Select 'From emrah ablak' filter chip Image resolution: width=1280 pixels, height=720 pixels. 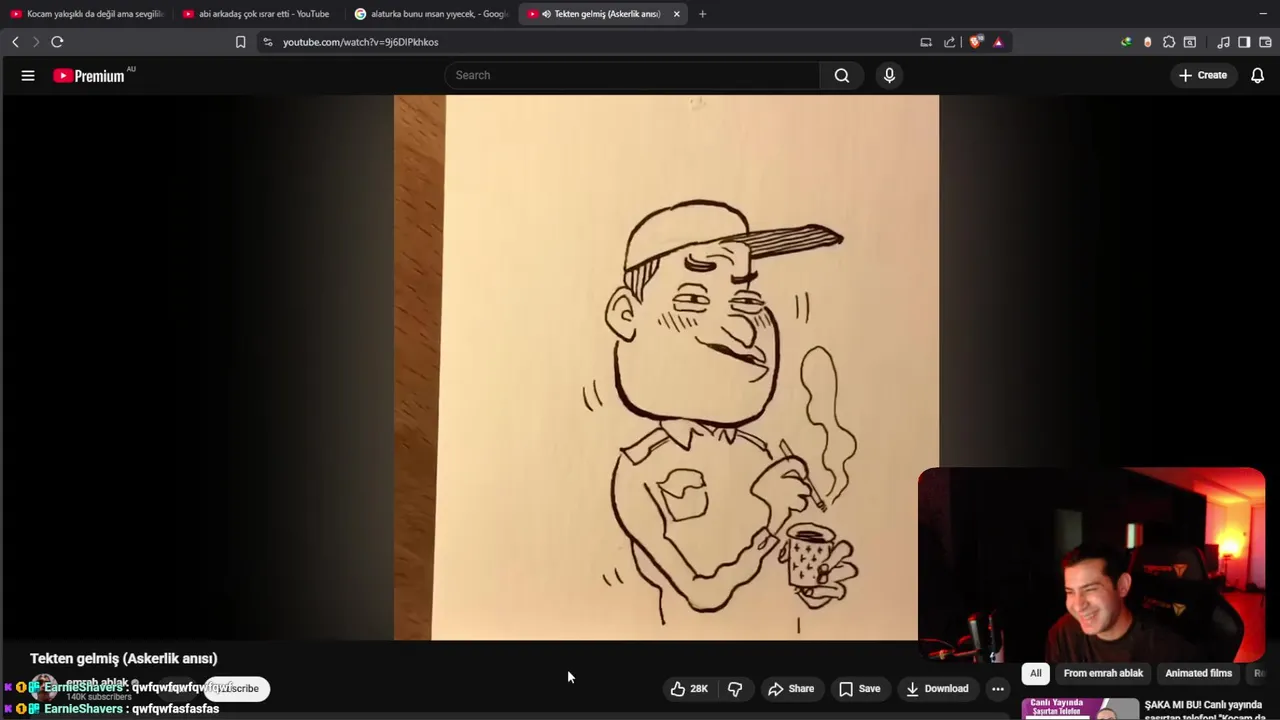pos(1103,673)
